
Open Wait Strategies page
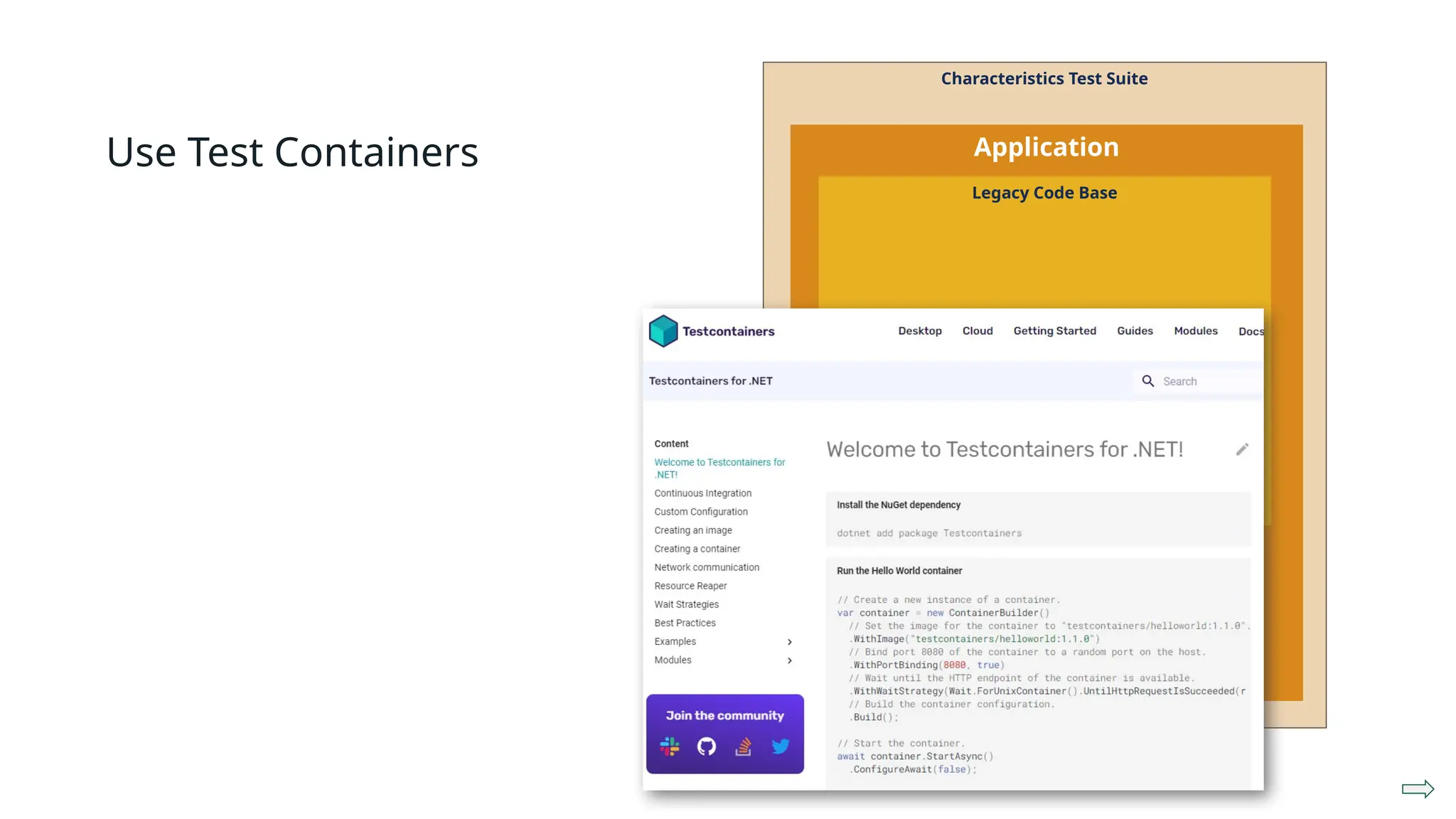(686, 604)
